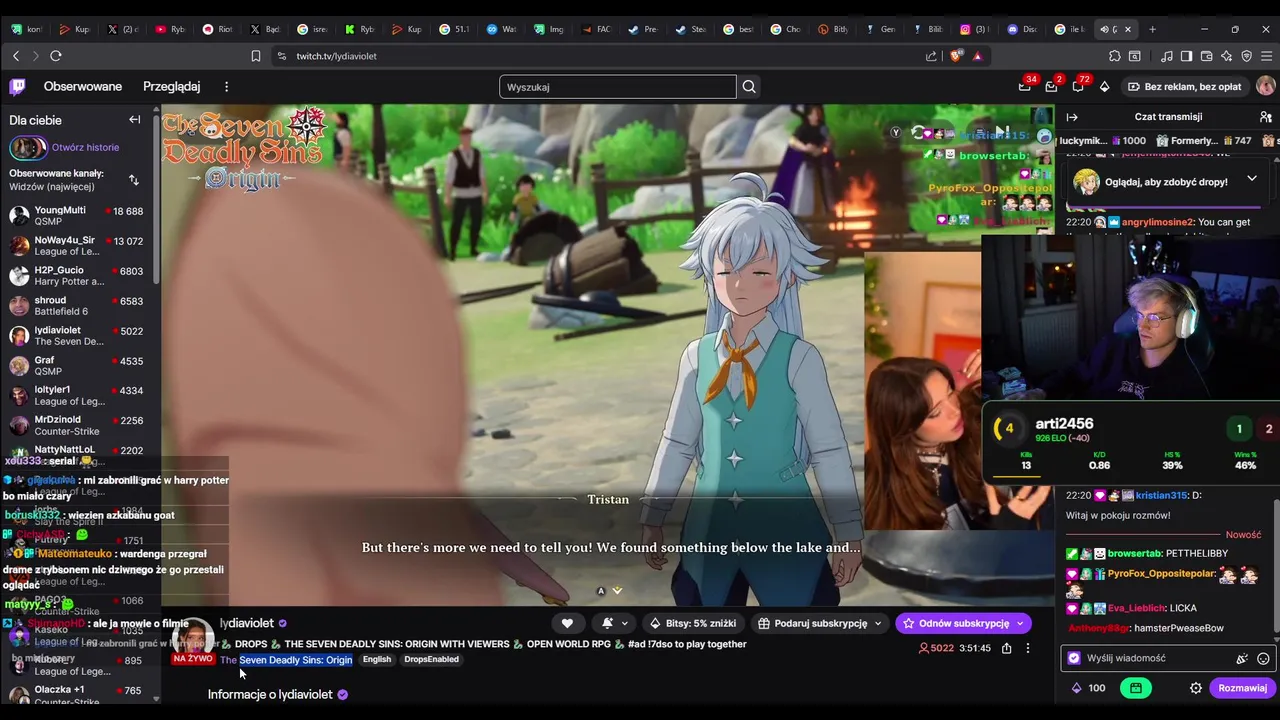1280x720 pixels.
Task: Open NoWay4u_Sir channel in sidebar
Action: (78, 246)
